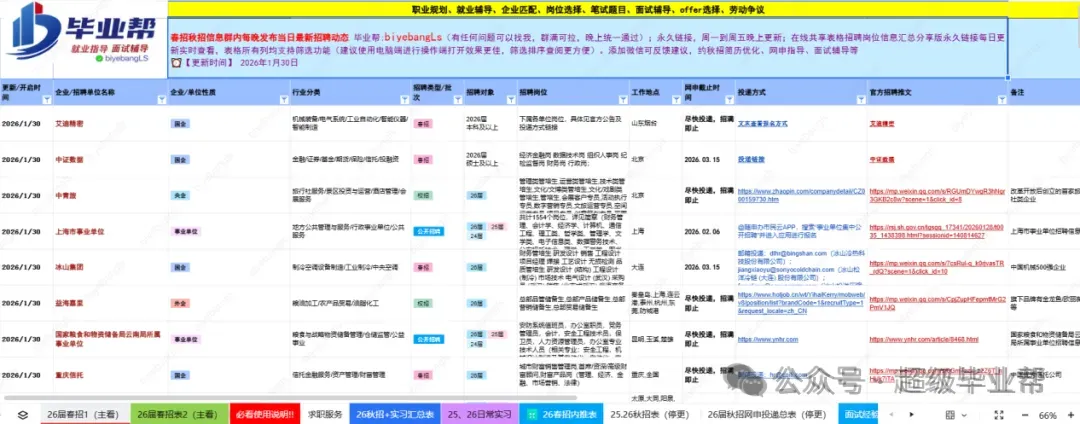
Task: Click 事业单位 tag in 上海市事业单位 row
Action: pyautogui.click(x=185, y=231)
